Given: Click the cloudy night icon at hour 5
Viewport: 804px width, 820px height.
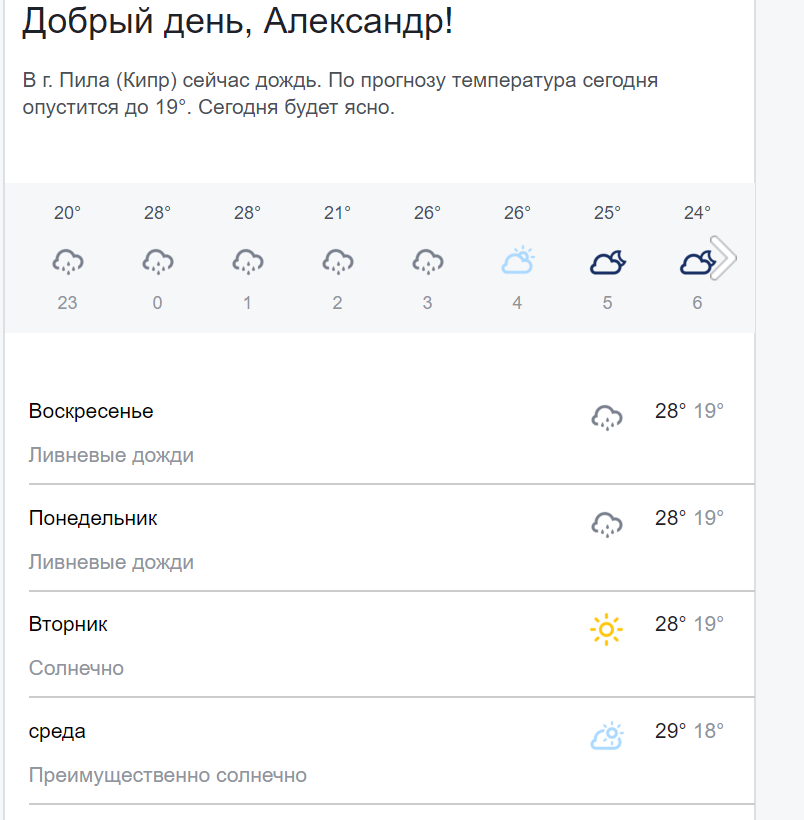Looking at the screenshot, I should coord(607,262).
